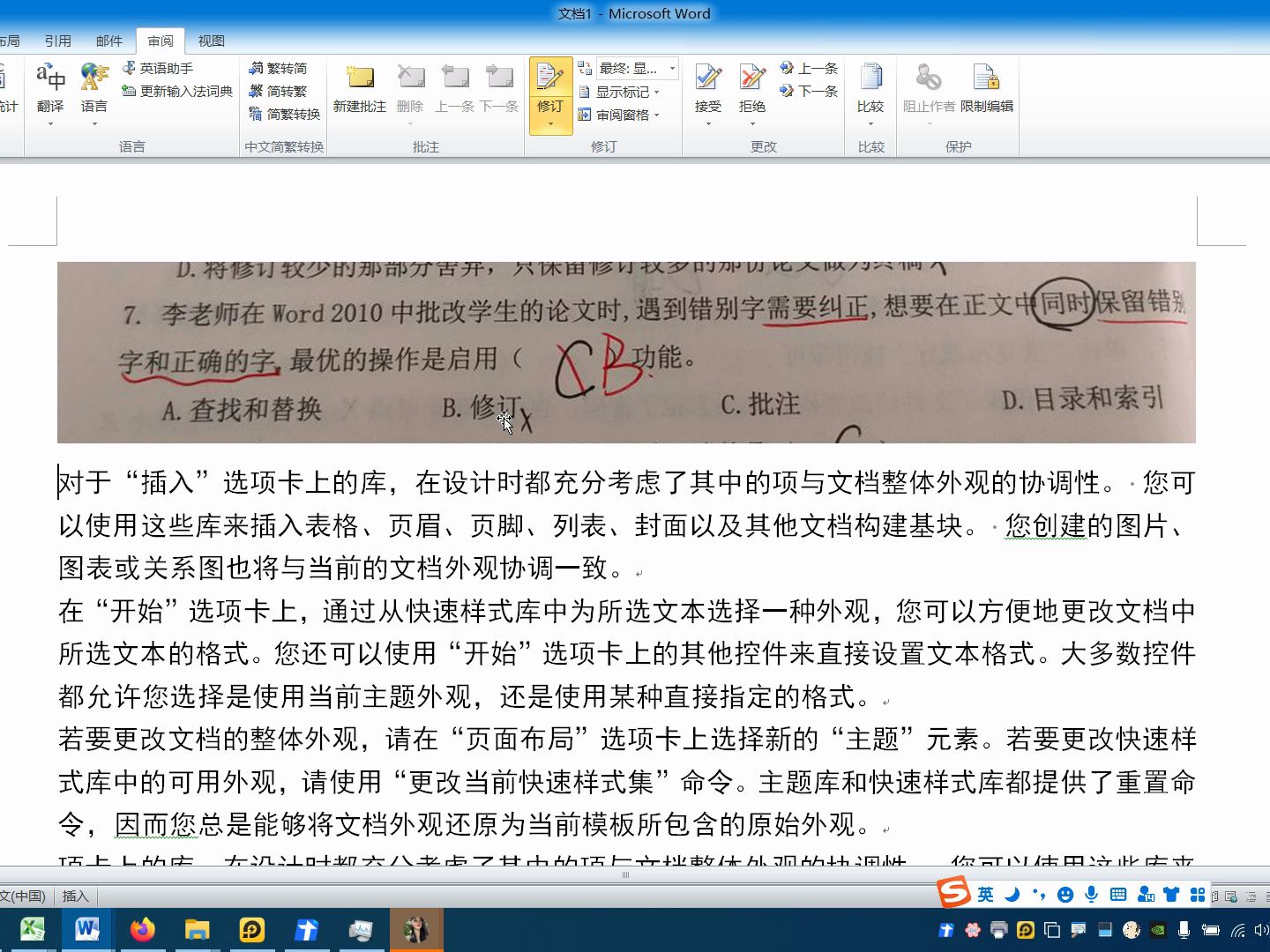Image resolution: width=1270 pixels, height=952 pixels.
Task: Click 文(中国) language in status bar
Action: (x=23, y=896)
